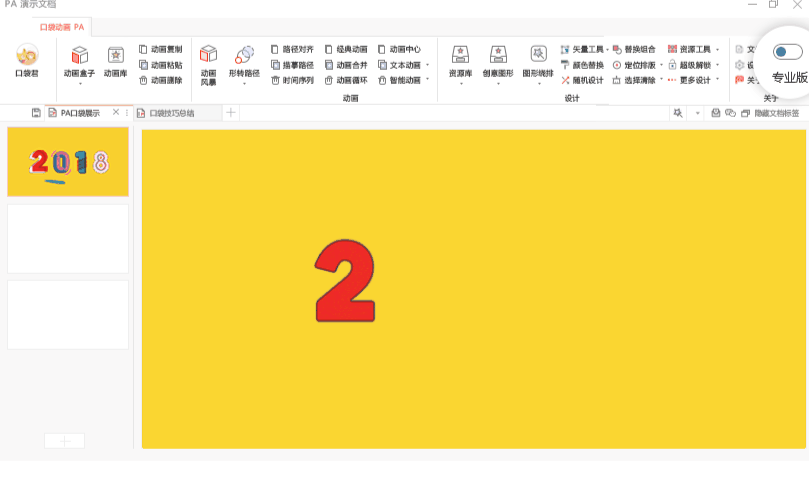The width and height of the screenshot is (809, 478).
Task: Expand the dropdown arrow beside the pin icon
Action: [x=698, y=113]
